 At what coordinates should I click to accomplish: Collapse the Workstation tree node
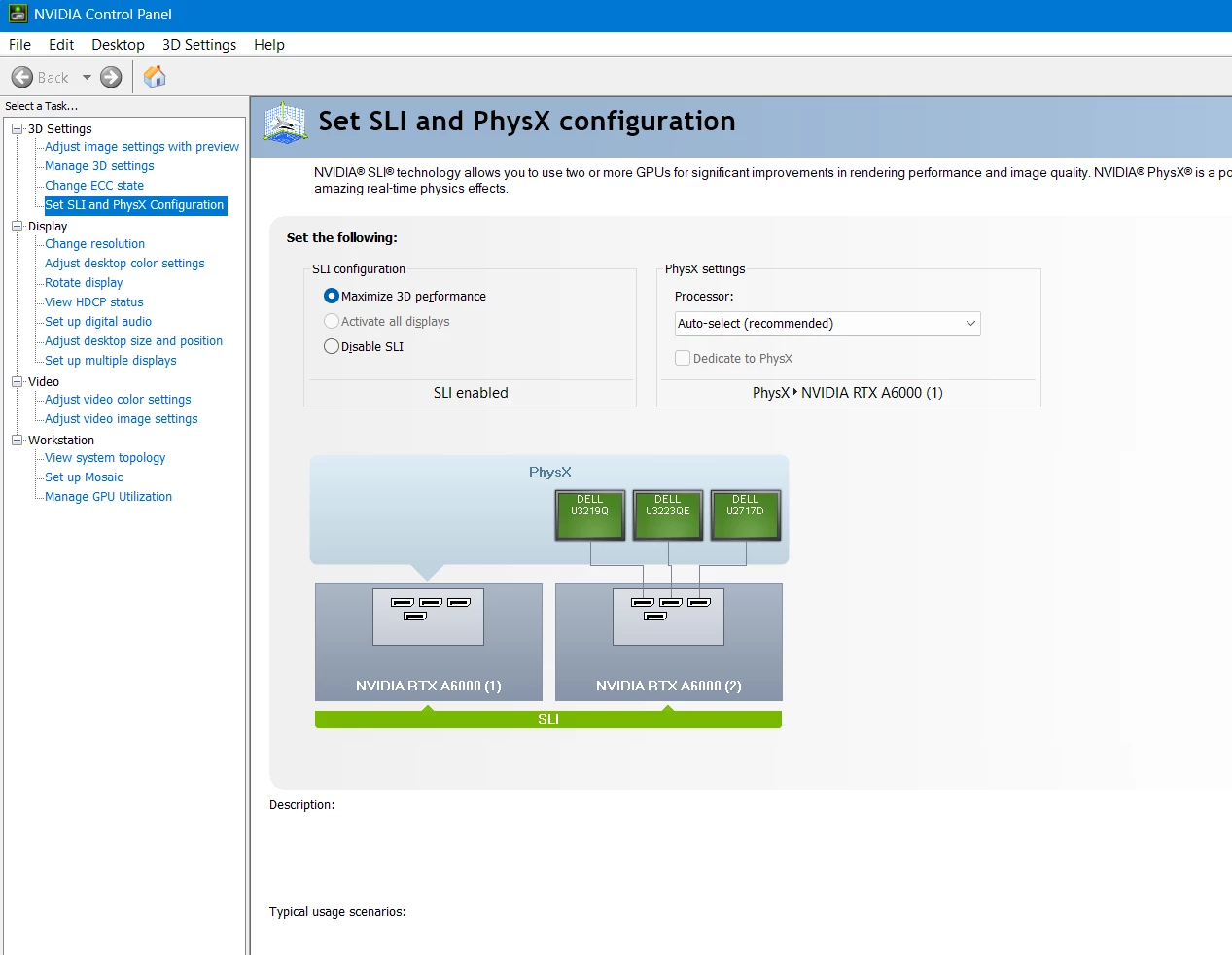[x=17, y=440]
